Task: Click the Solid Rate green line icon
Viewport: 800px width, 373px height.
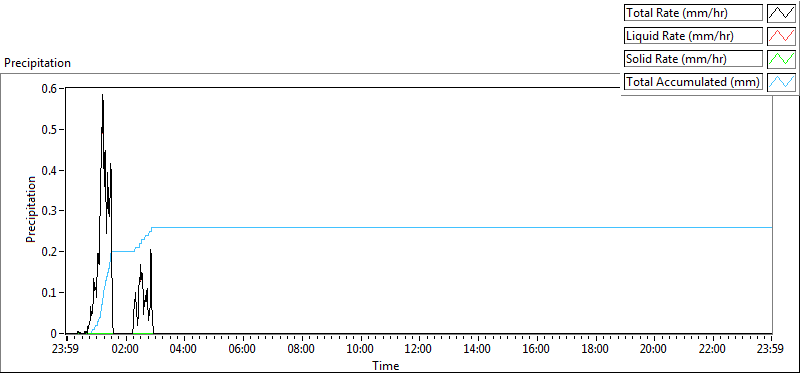Action: pos(781,59)
